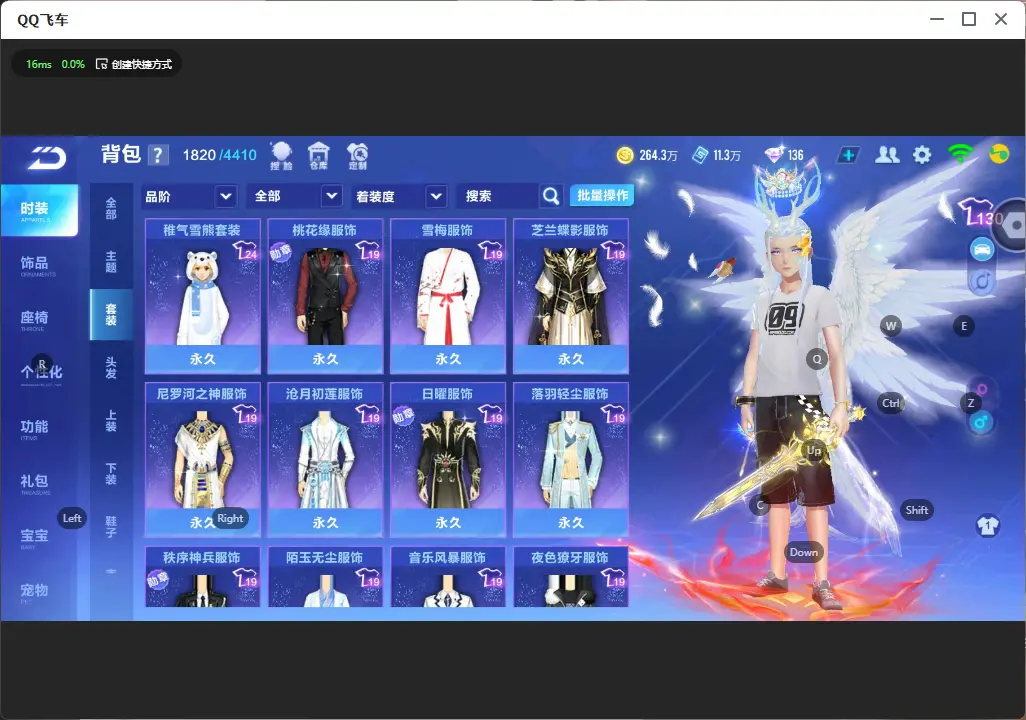Open the 头发 sub-tab

pyautogui.click(x=111, y=368)
